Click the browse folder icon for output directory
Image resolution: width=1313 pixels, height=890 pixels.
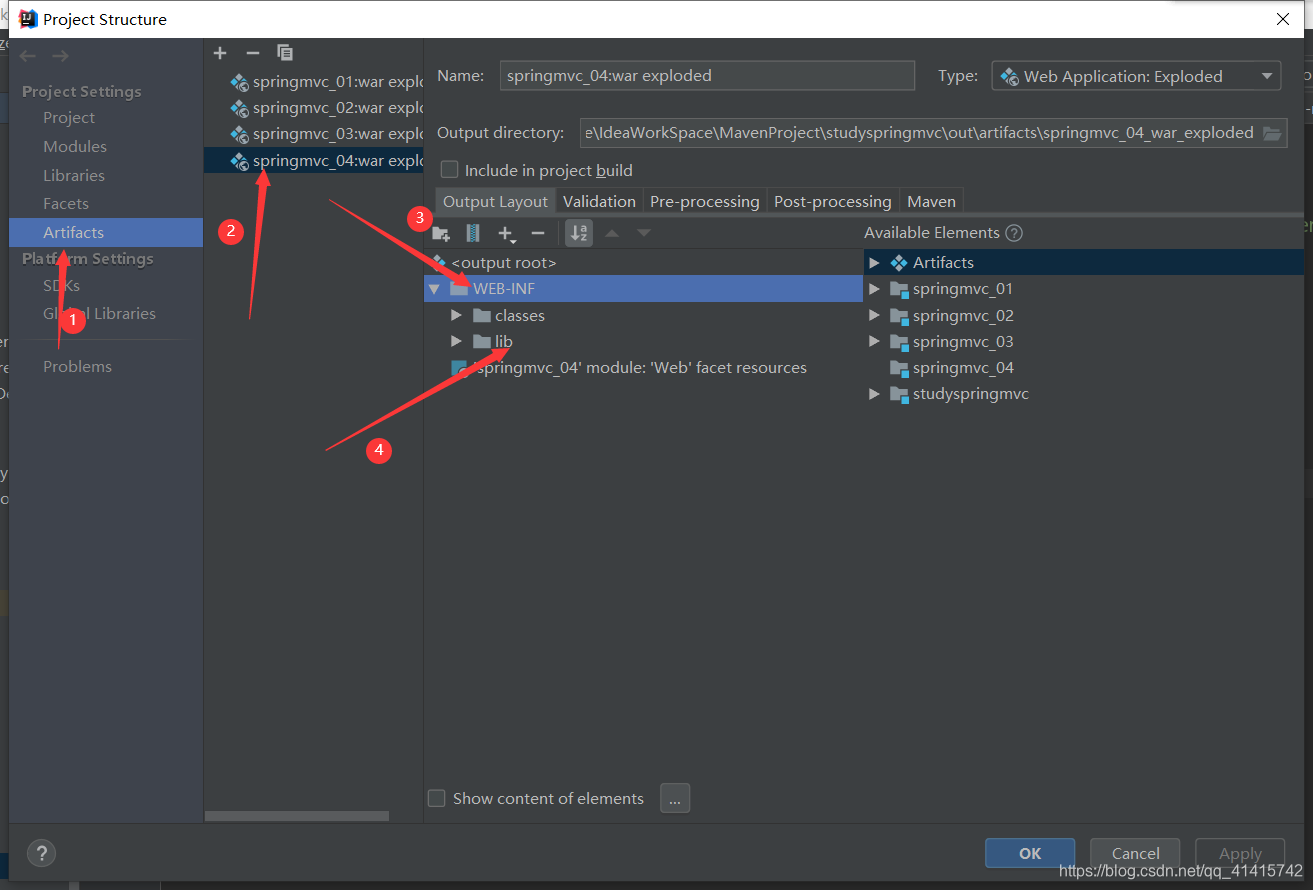point(1272,133)
